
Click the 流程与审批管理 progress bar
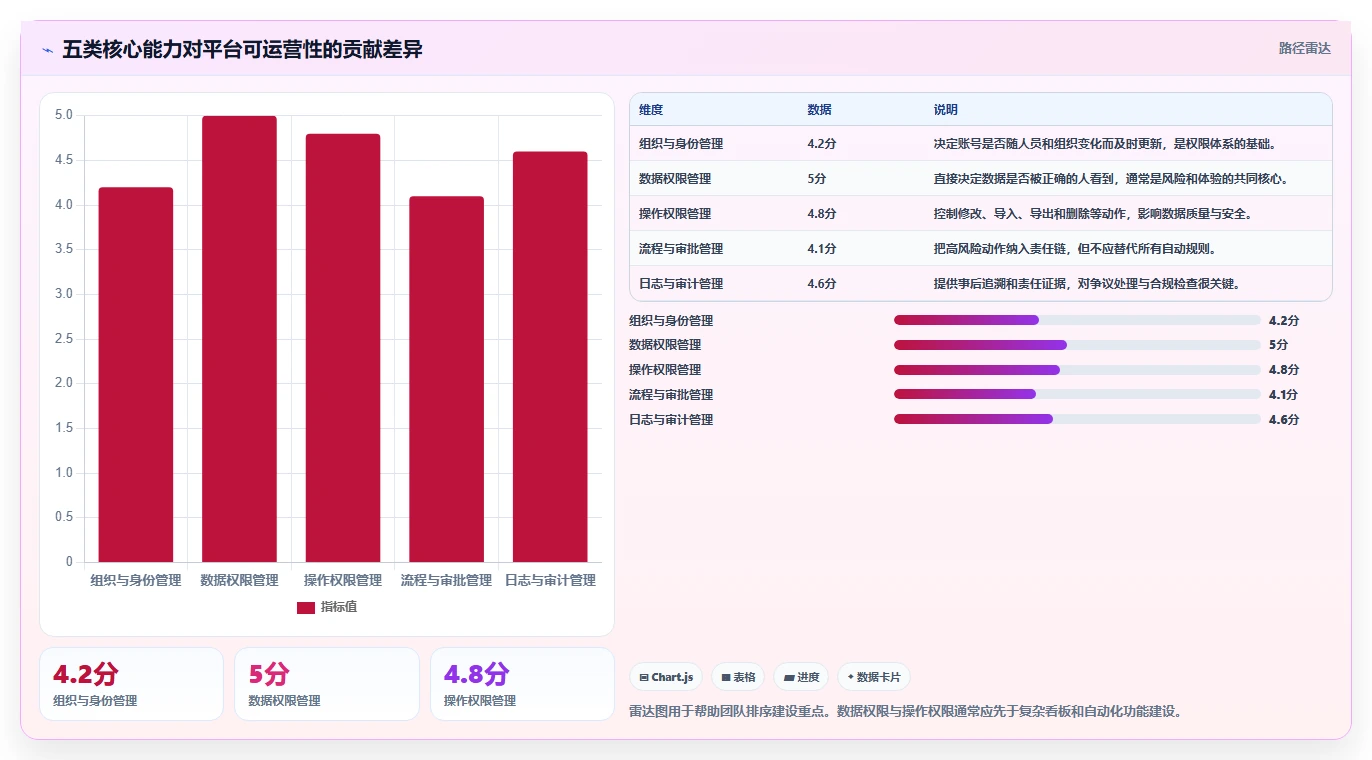click(1077, 394)
